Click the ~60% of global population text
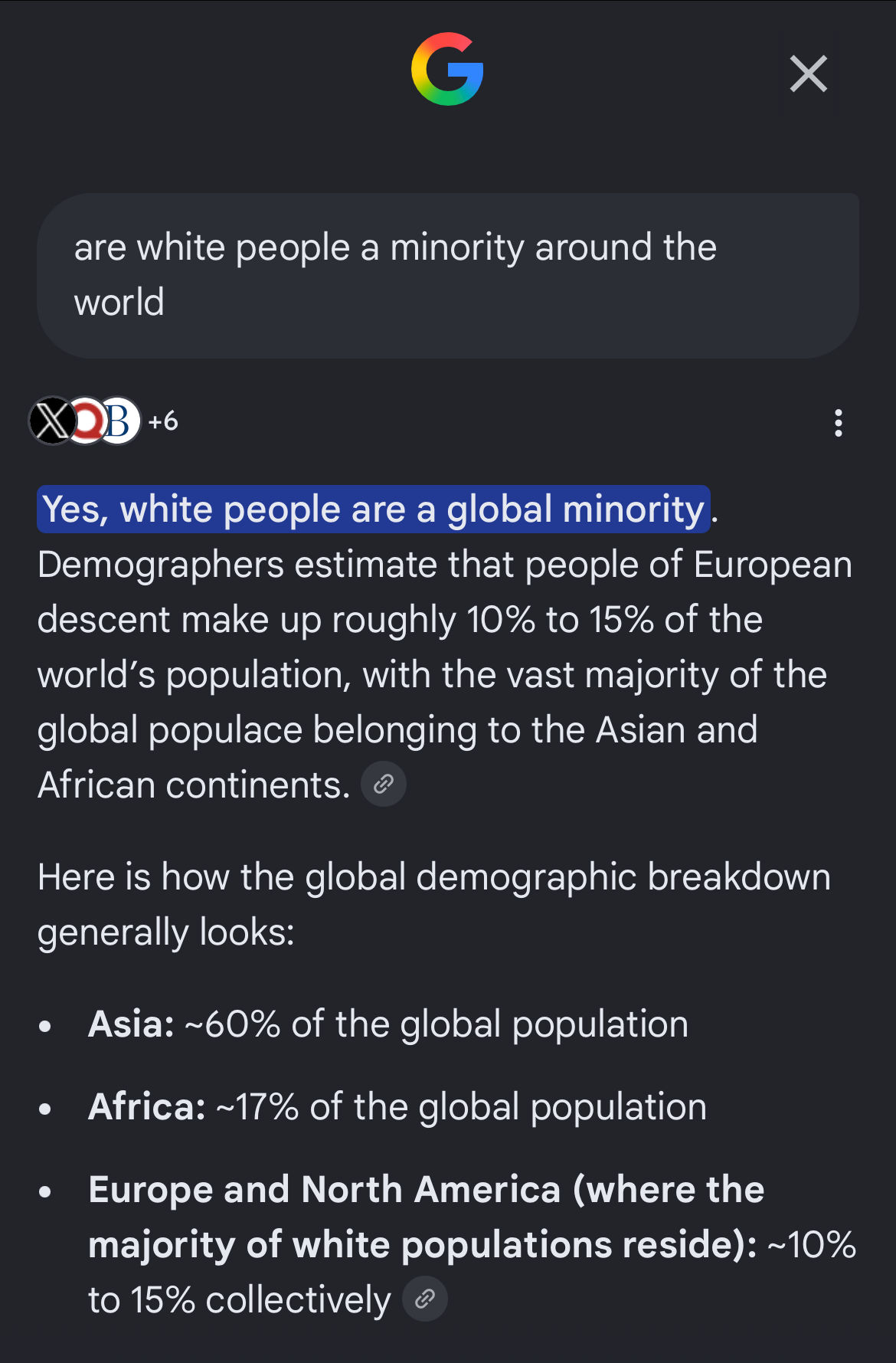 pyautogui.click(x=437, y=1024)
